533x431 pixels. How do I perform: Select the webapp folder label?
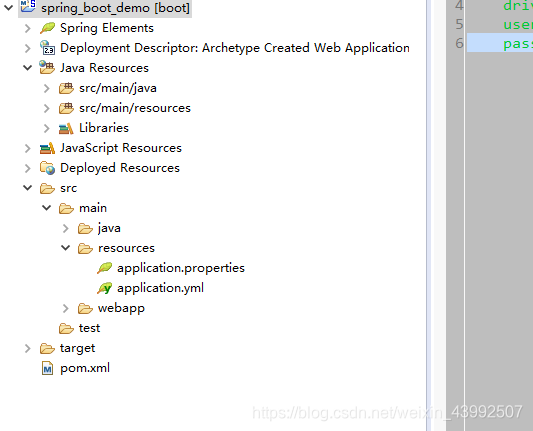(x=121, y=308)
